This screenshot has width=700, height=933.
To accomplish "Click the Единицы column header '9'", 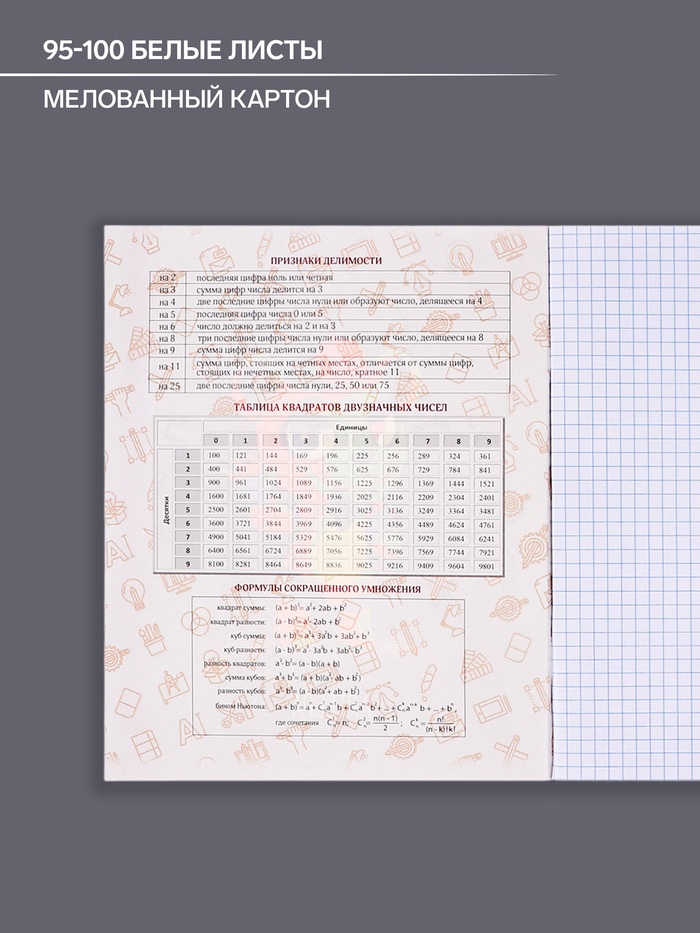I will tap(489, 442).
